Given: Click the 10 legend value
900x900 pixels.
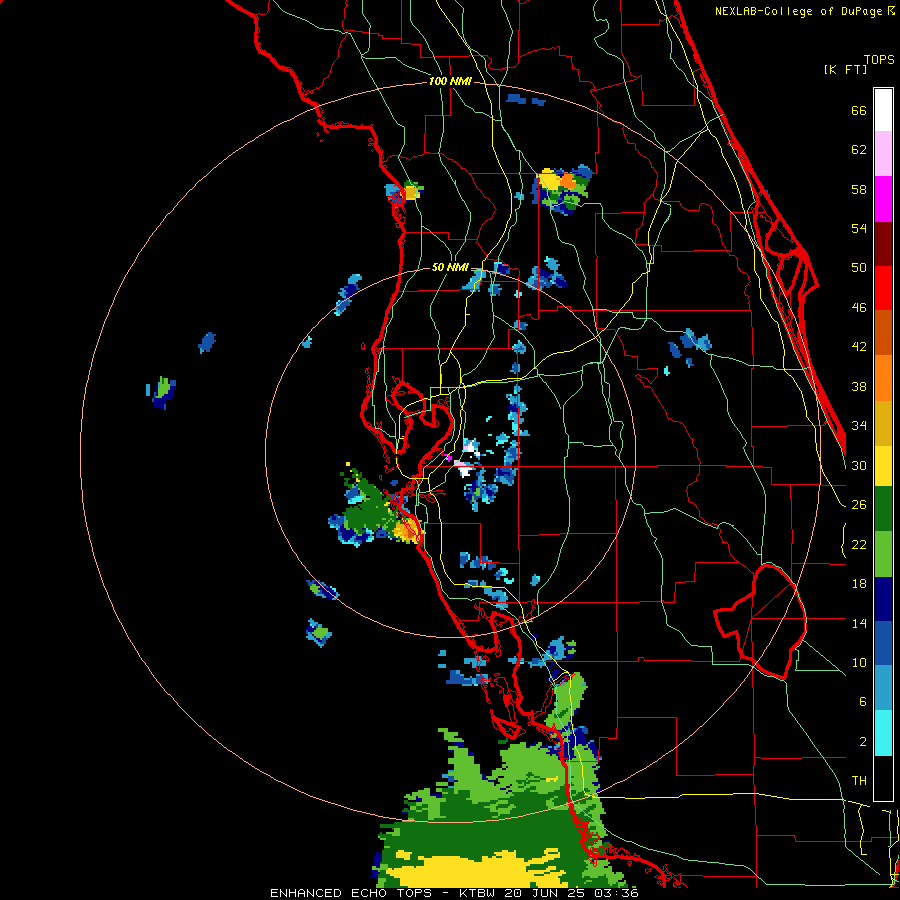Looking at the screenshot, I should [x=859, y=662].
